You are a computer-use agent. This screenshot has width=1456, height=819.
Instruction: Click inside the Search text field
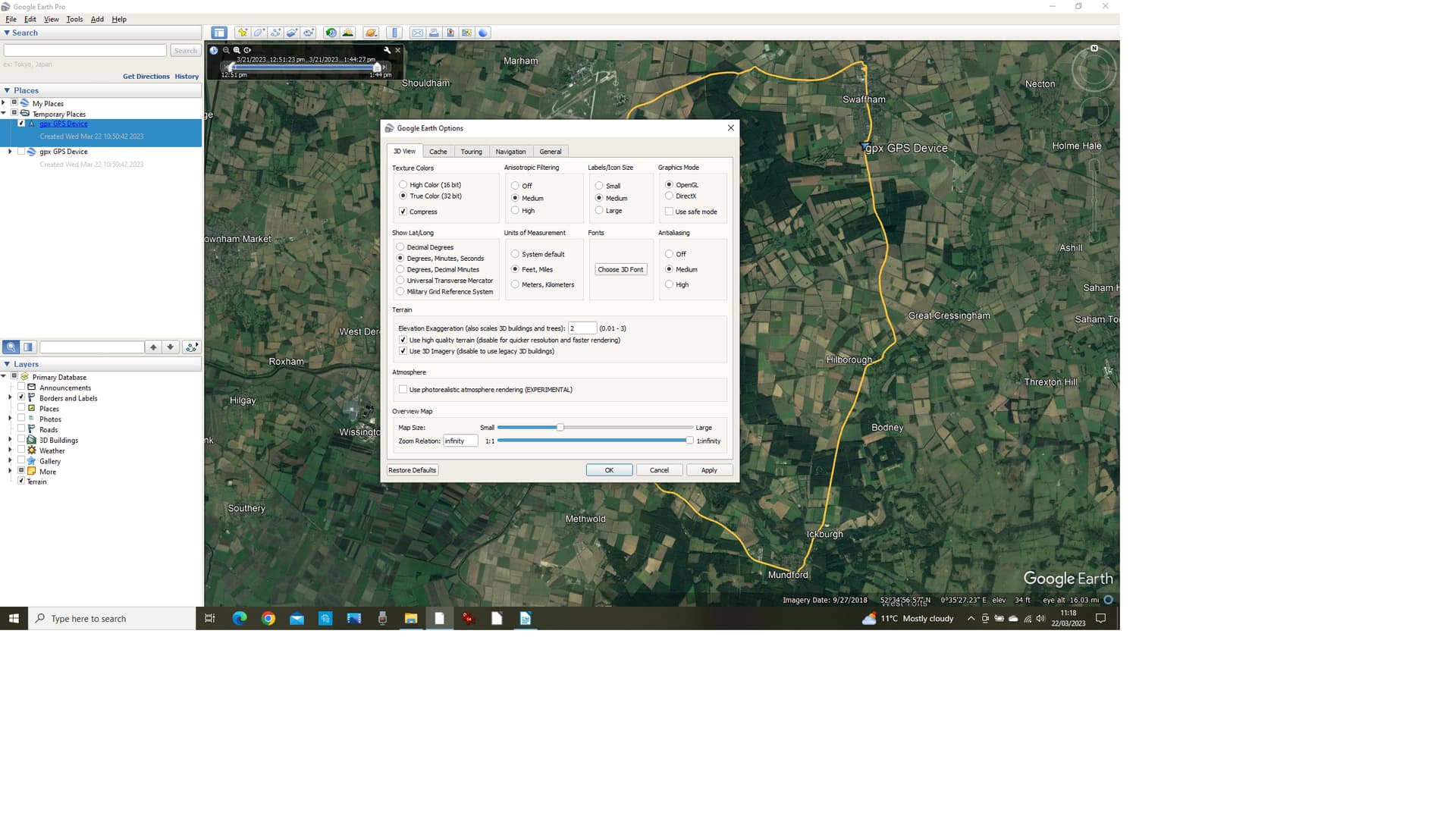[85, 50]
